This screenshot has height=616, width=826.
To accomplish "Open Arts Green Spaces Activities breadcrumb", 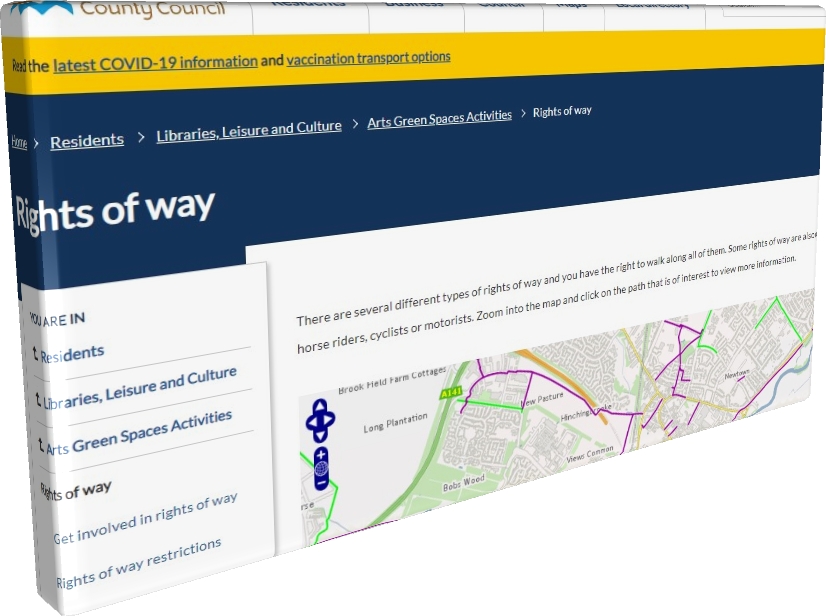I will [x=439, y=119].
